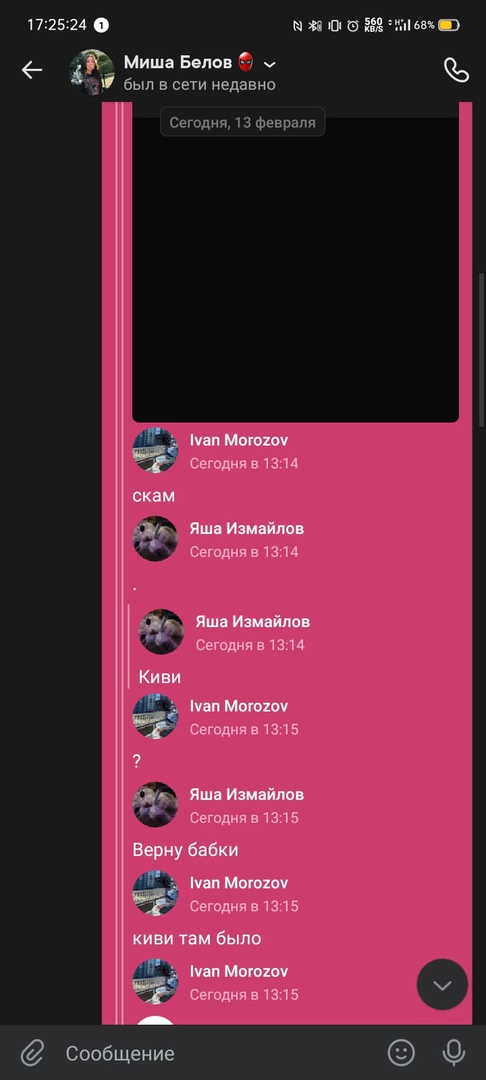Open Миша Белов chat title

point(178,62)
